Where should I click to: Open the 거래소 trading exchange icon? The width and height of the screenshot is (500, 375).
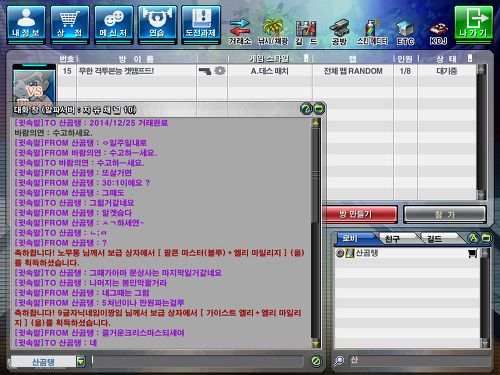click(240, 32)
